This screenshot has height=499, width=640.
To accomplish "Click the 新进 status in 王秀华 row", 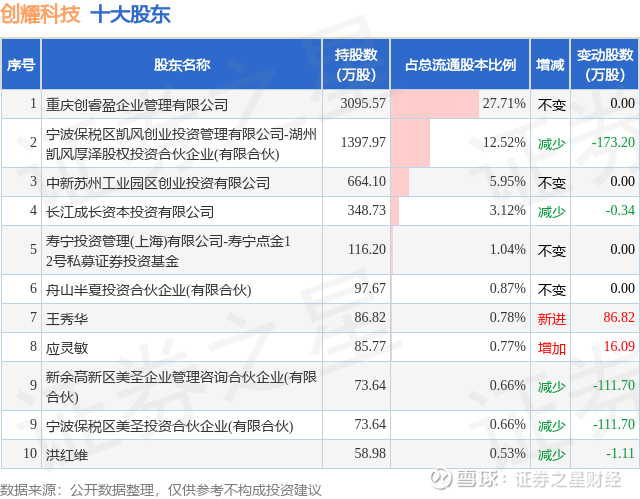I will pos(551,319).
